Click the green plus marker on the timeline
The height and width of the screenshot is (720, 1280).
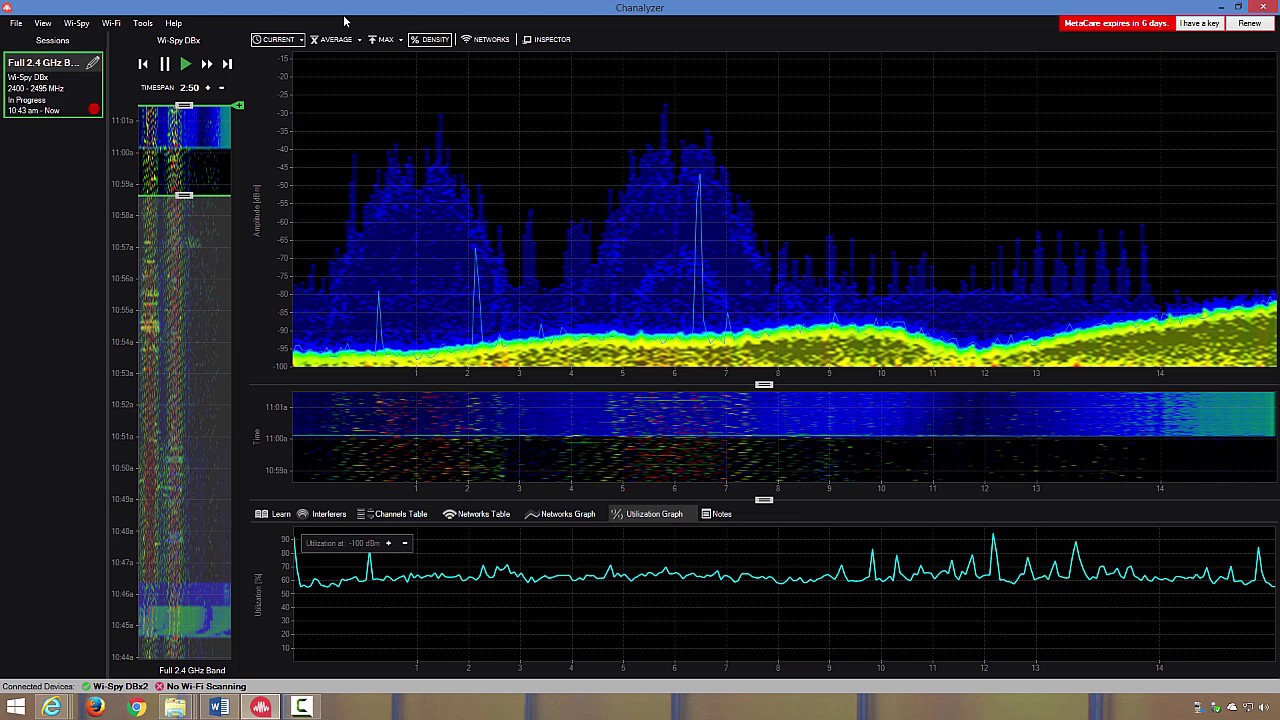click(x=238, y=105)
